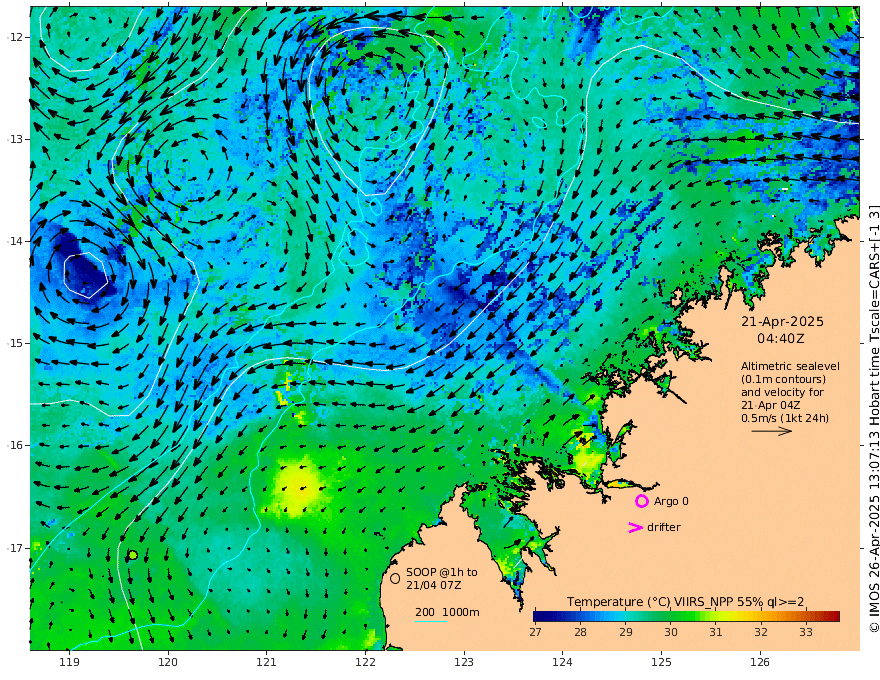Click the yellow-green SOOP marker near 17°S
This screenshot has width=880, height=680.
click(x=133, y=555)
